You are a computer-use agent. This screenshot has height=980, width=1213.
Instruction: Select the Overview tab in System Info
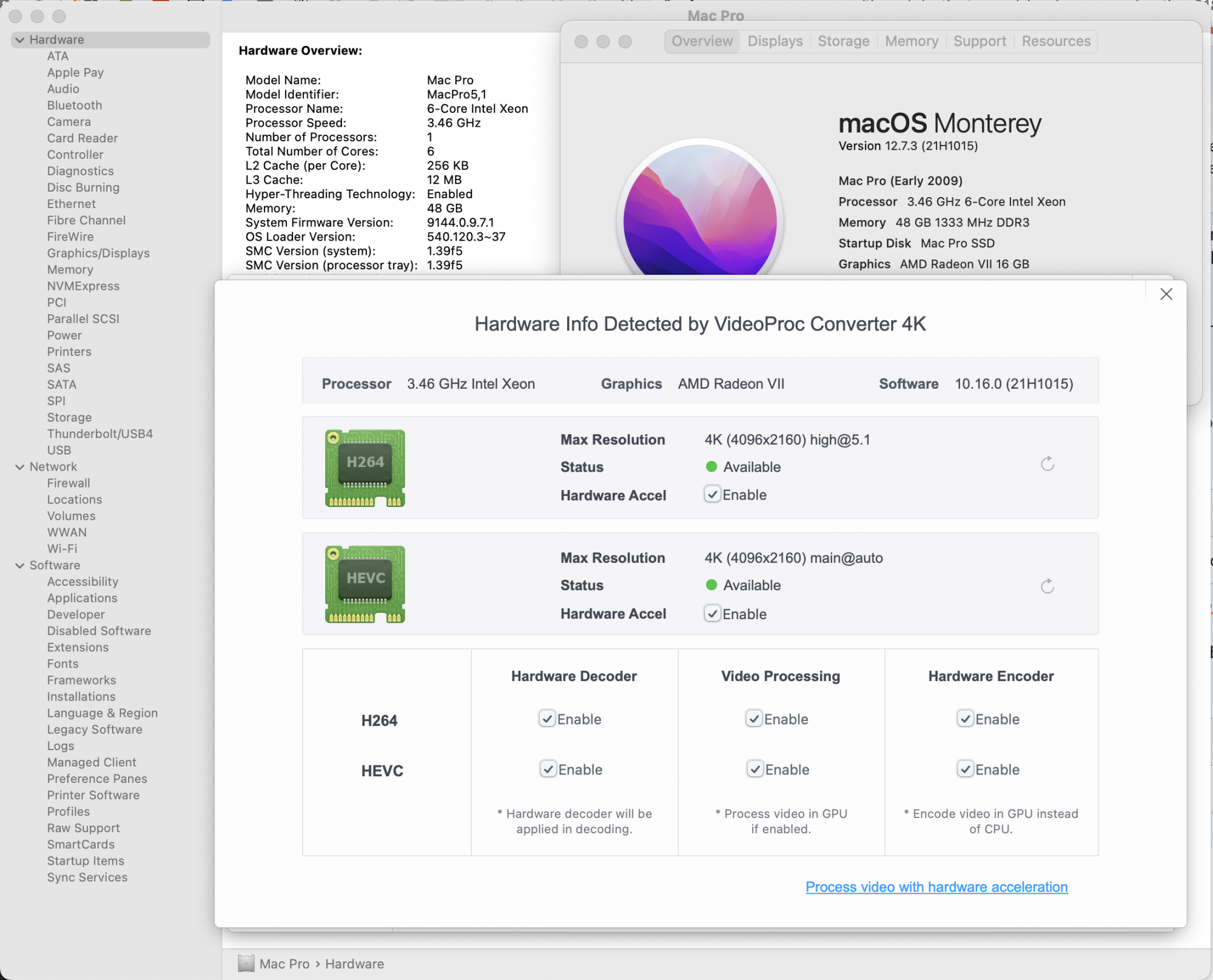pos(701,40)
